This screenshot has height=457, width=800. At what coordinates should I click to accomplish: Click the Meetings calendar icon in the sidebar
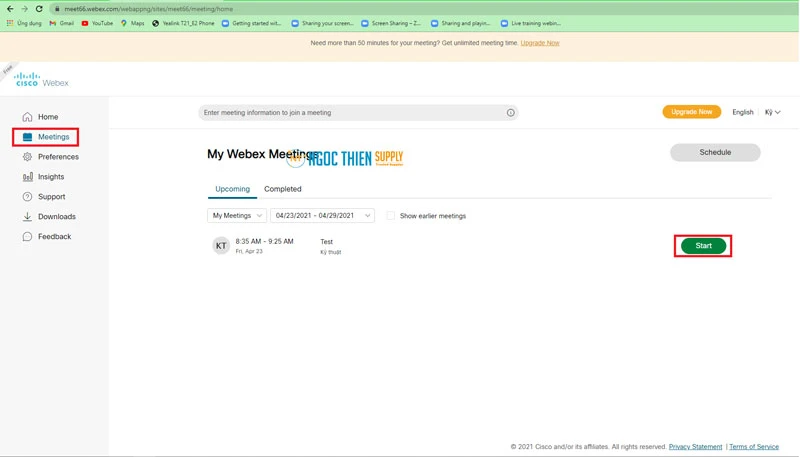pos(28,137)
